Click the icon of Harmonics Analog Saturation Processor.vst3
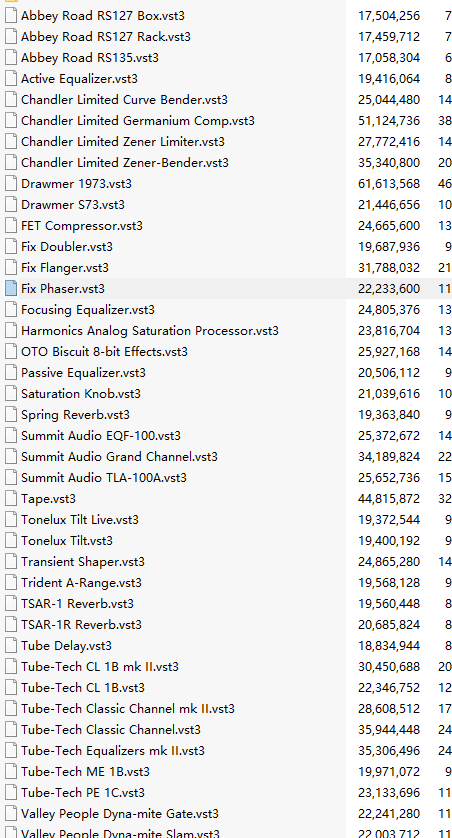 (x=11, y=331)
